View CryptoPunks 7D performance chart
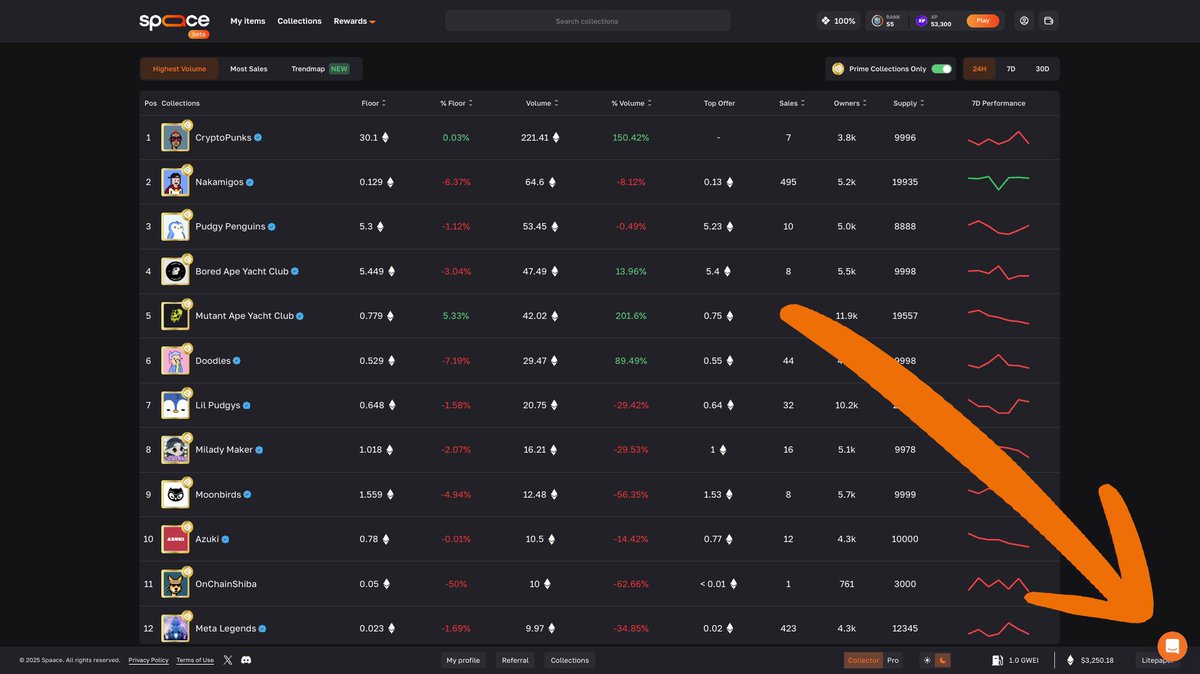Viewport: 1200px width, 674px height. coord(998,138)
